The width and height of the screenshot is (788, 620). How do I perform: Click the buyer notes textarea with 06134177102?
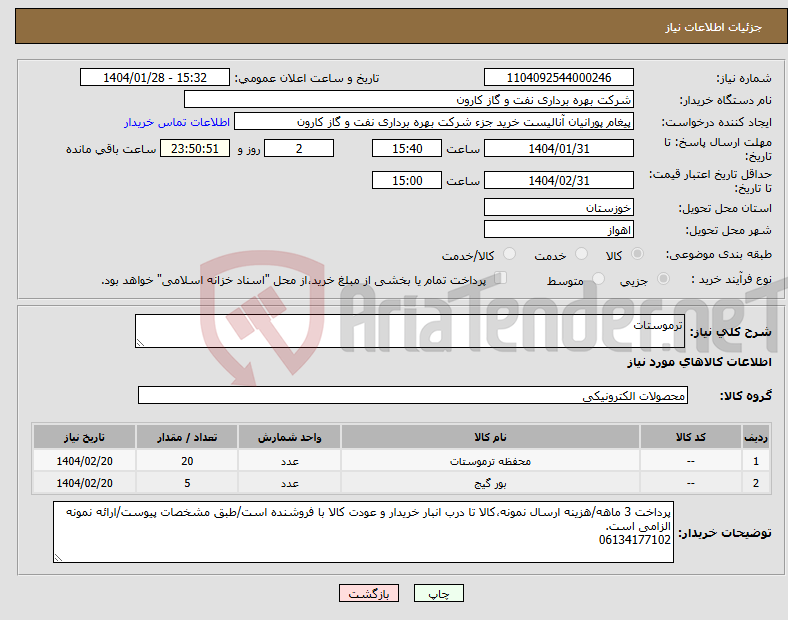click(x=363, y=532)
